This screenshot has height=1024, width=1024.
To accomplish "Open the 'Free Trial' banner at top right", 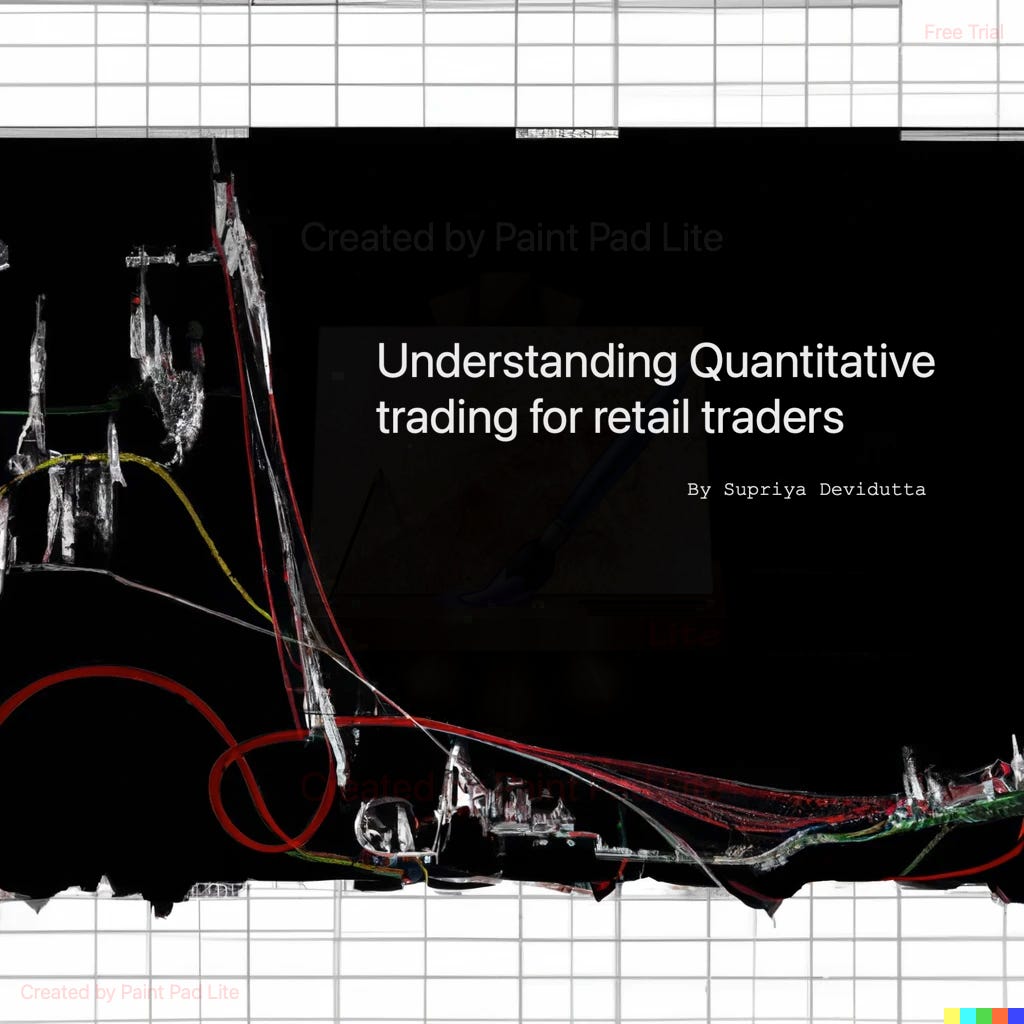I will tap(964, 31).
